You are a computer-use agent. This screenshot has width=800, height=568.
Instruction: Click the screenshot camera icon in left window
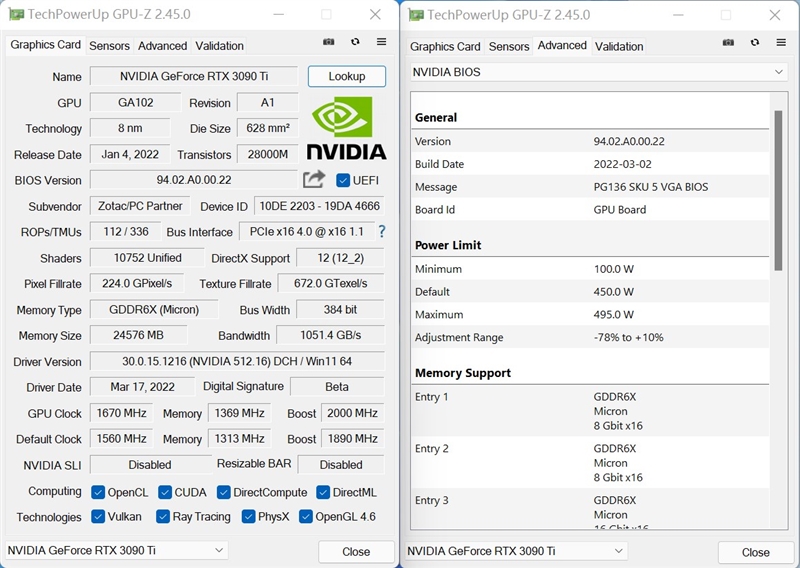coord(329,42)
